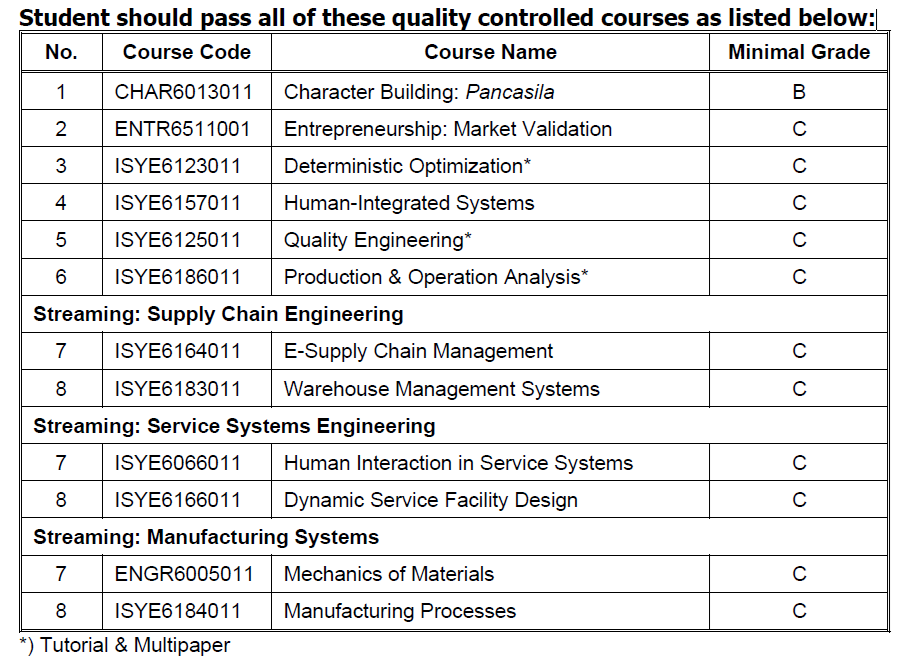
Task: Click the Streaming: Service Systems Engineering heading
Action: click(234, 426)
